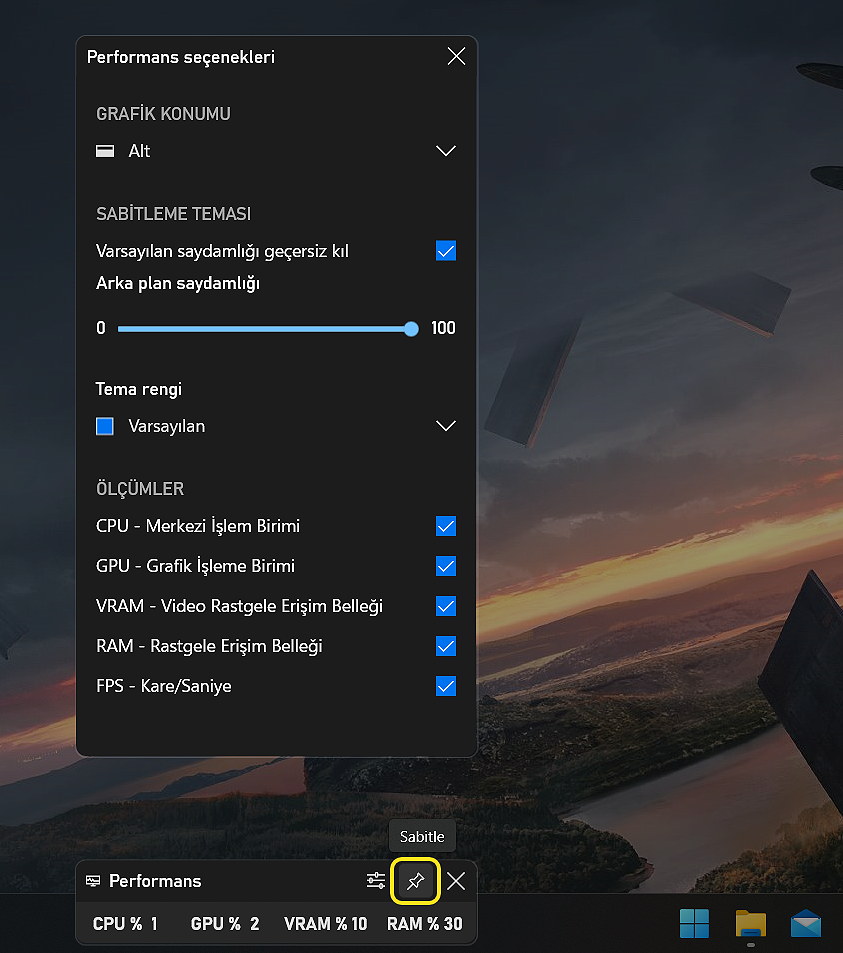Open File Explorer from taskbar

(x=751, y=923)
